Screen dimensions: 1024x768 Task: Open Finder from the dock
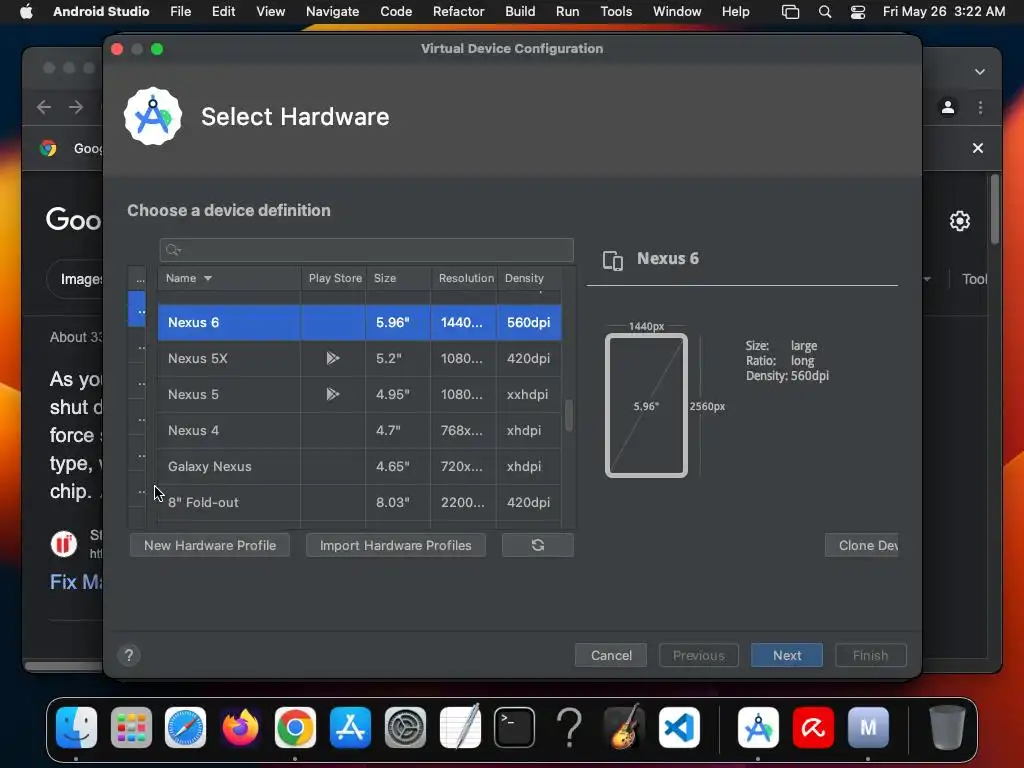point(76,727)
